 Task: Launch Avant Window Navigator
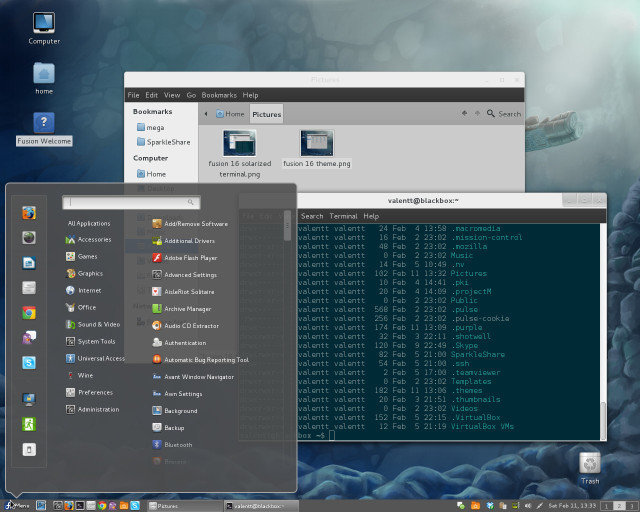(193, 377)
